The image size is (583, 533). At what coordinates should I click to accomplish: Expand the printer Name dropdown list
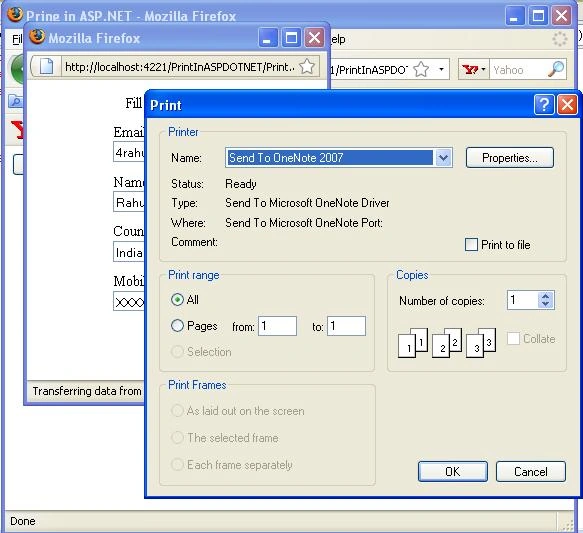tap(443, 158)
